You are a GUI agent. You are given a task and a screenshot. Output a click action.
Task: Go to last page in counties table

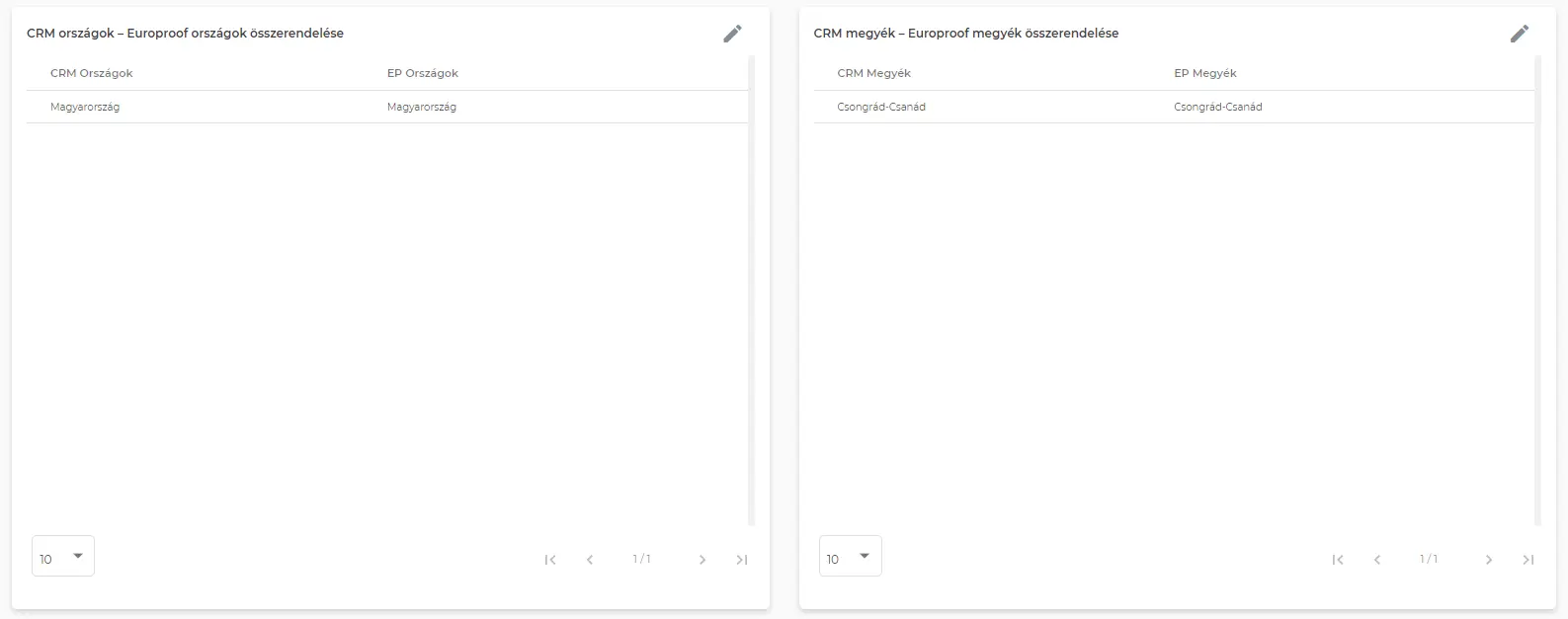coord(1528,560)
